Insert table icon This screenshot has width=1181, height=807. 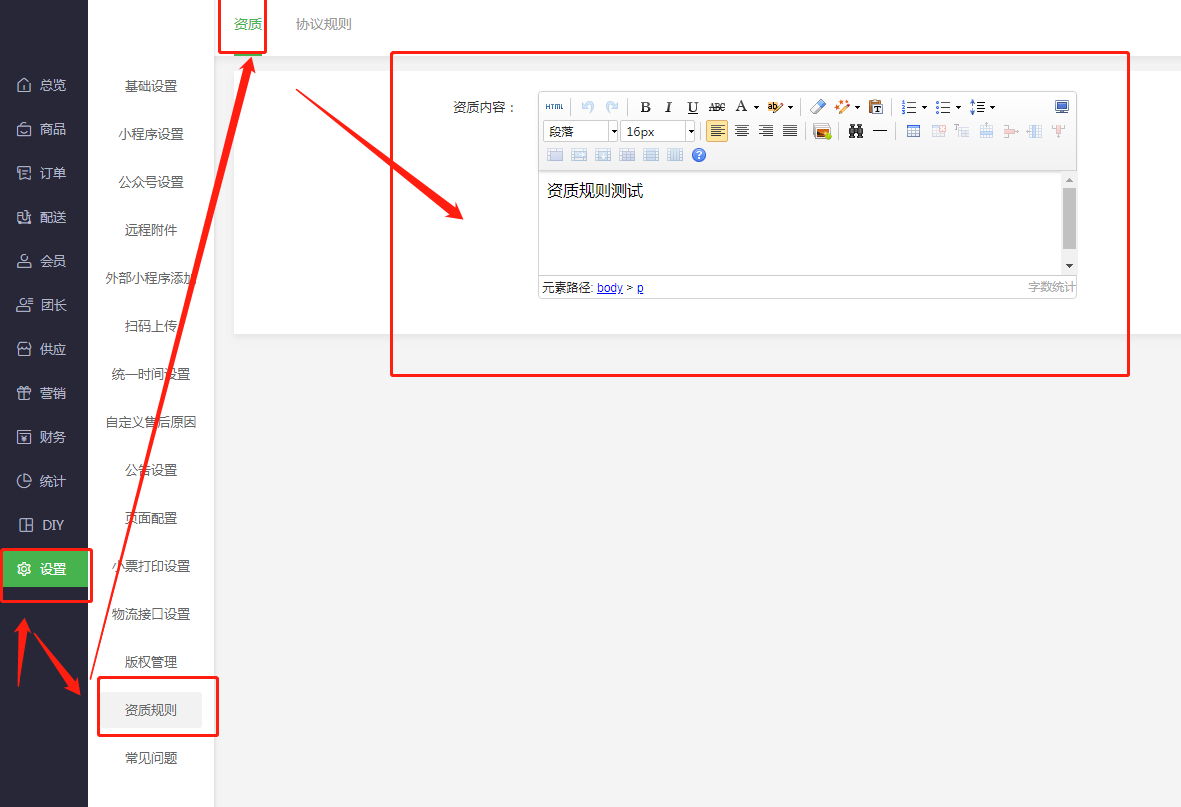913,131
